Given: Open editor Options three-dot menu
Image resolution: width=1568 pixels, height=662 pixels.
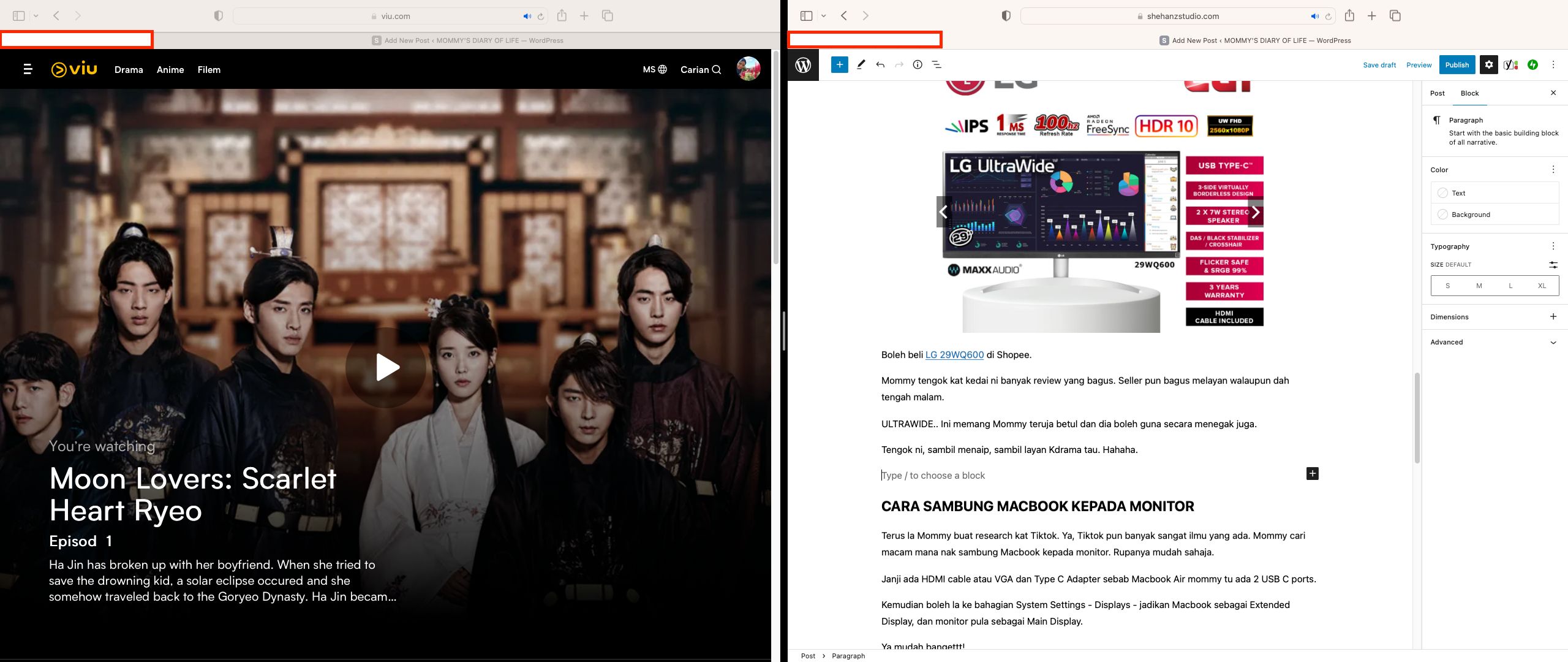Looking at the screenshot, I should [x=1553, y=64].
